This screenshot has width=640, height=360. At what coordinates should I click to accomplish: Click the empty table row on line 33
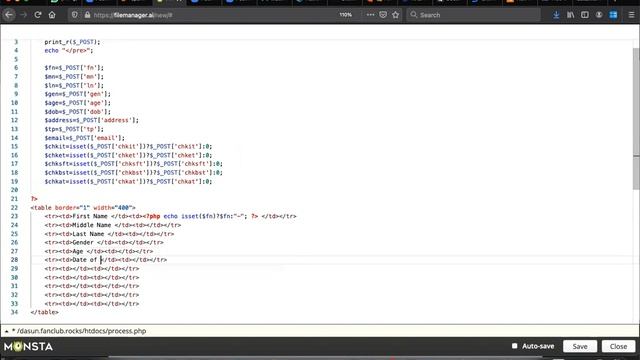pos(92,304)
